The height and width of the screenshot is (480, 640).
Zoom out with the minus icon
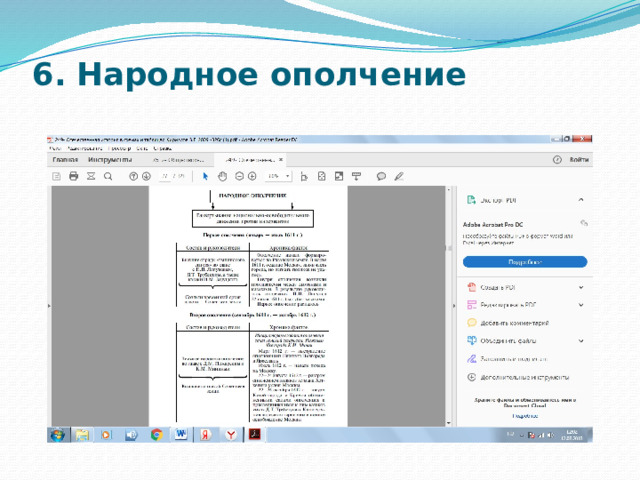click(x=240, y=176)
